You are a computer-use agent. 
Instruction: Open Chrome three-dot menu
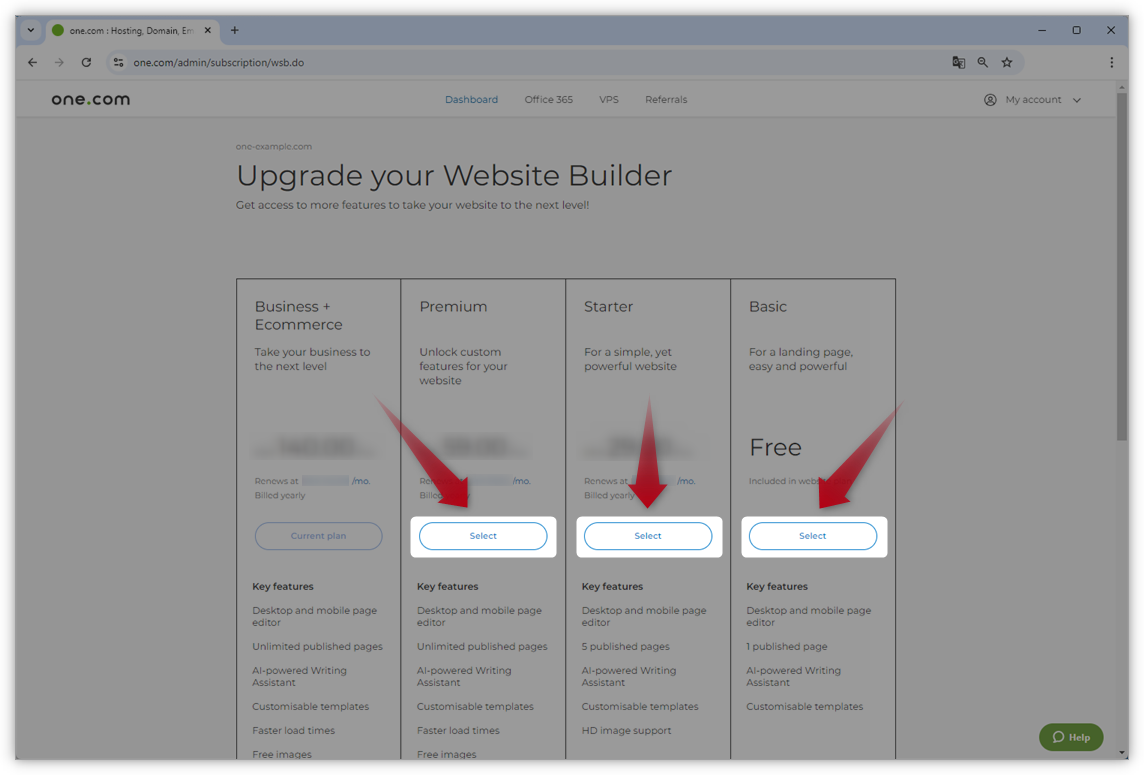pyautogui.click(x=1111, y=62)
